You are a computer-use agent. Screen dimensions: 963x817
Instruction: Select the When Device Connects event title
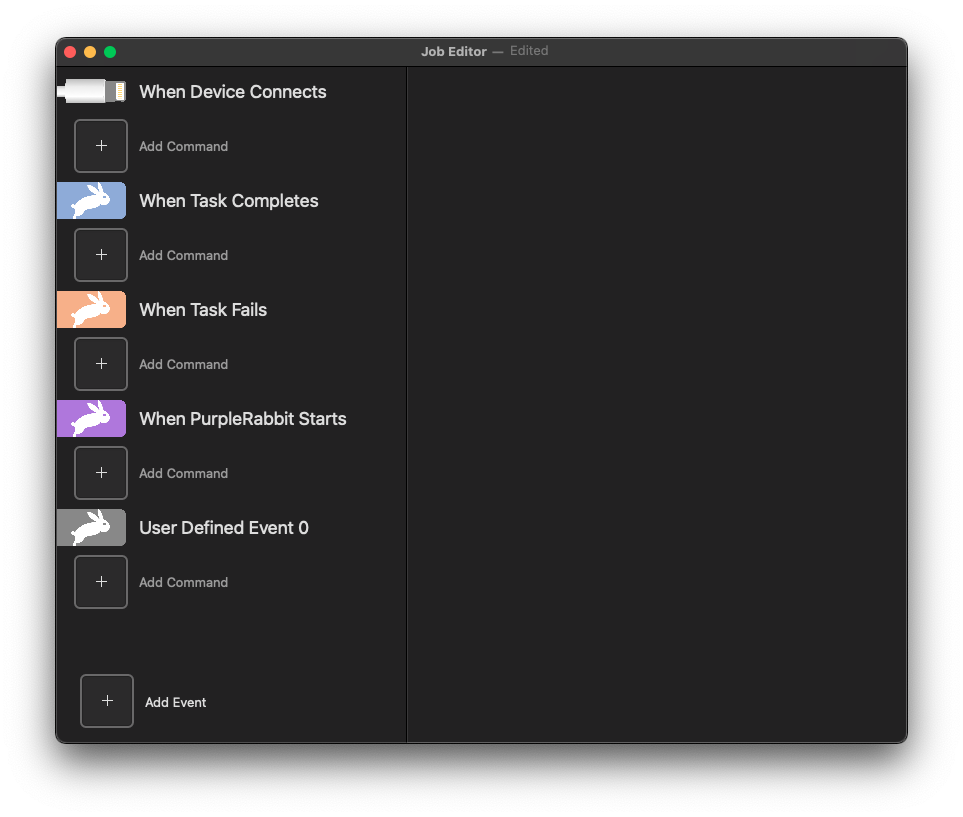[x=233, y=92]
